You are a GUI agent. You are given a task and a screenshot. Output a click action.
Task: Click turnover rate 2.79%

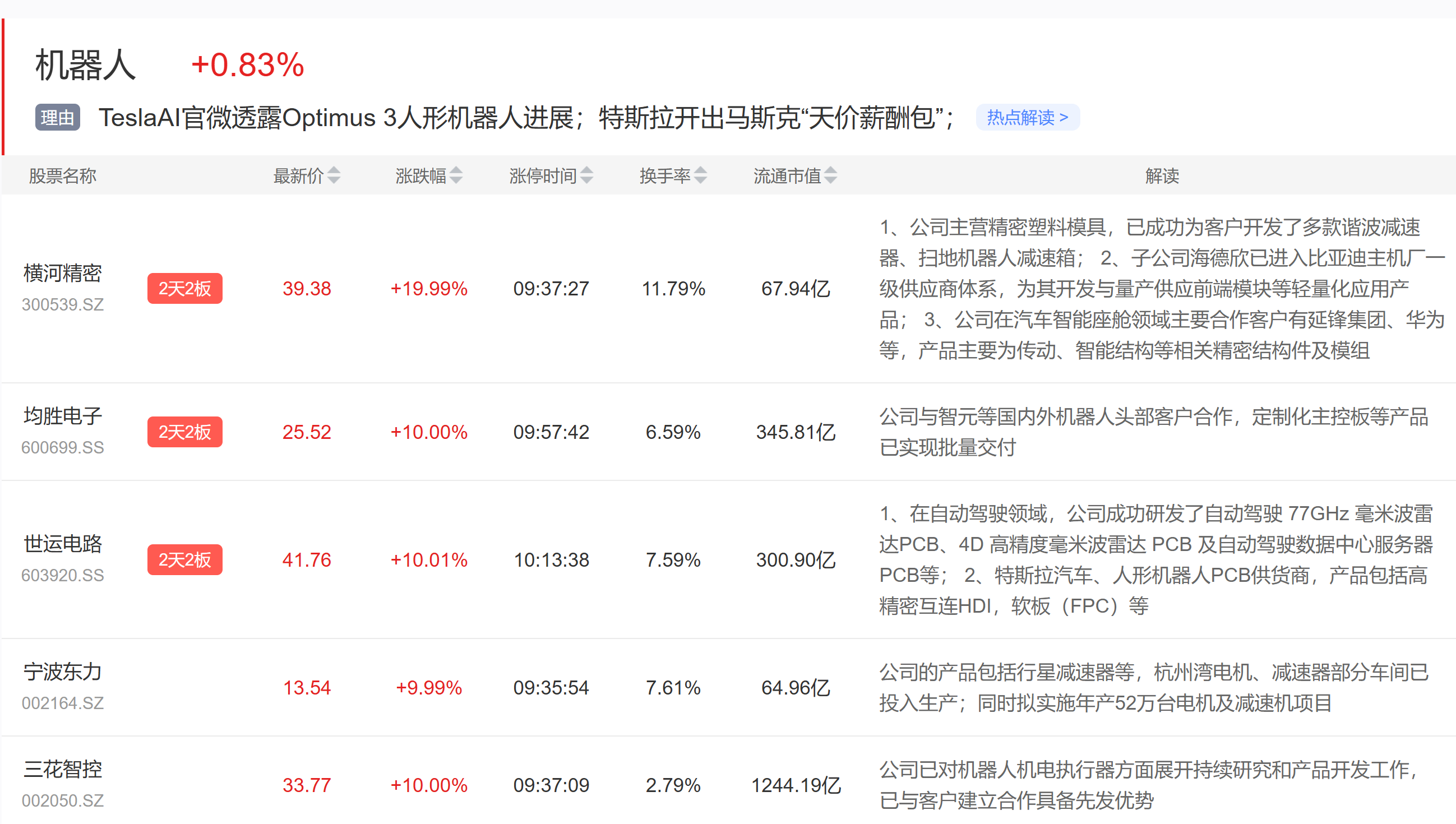(673, 785)
